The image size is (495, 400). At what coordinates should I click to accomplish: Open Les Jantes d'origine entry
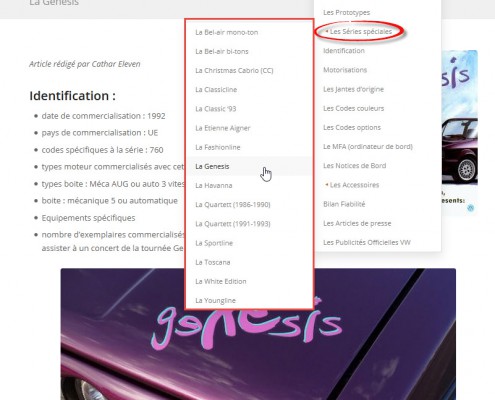353,89
